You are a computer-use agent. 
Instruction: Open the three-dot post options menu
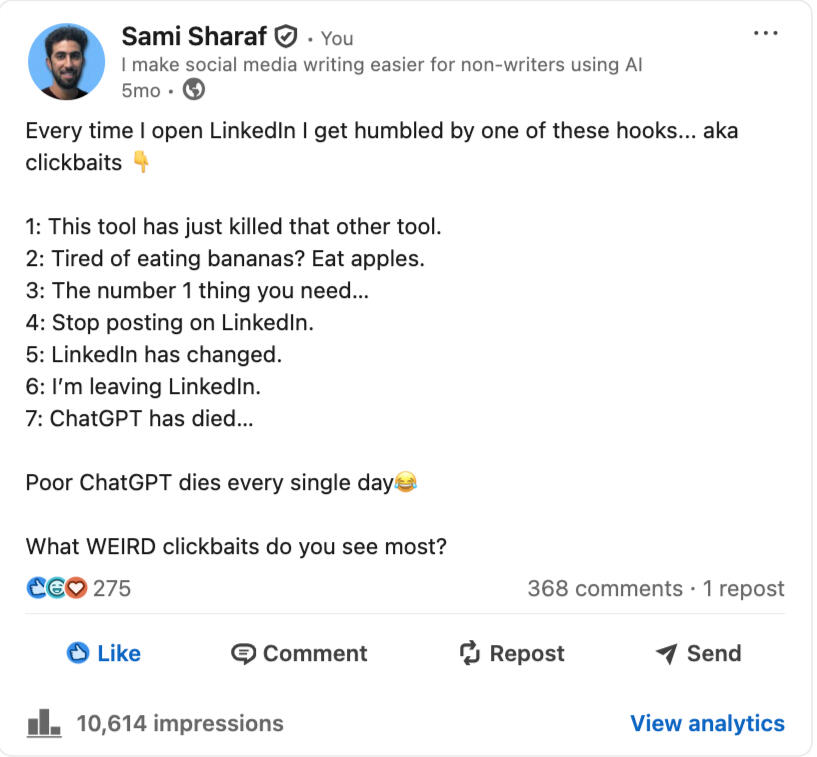(x=765, y=33)
